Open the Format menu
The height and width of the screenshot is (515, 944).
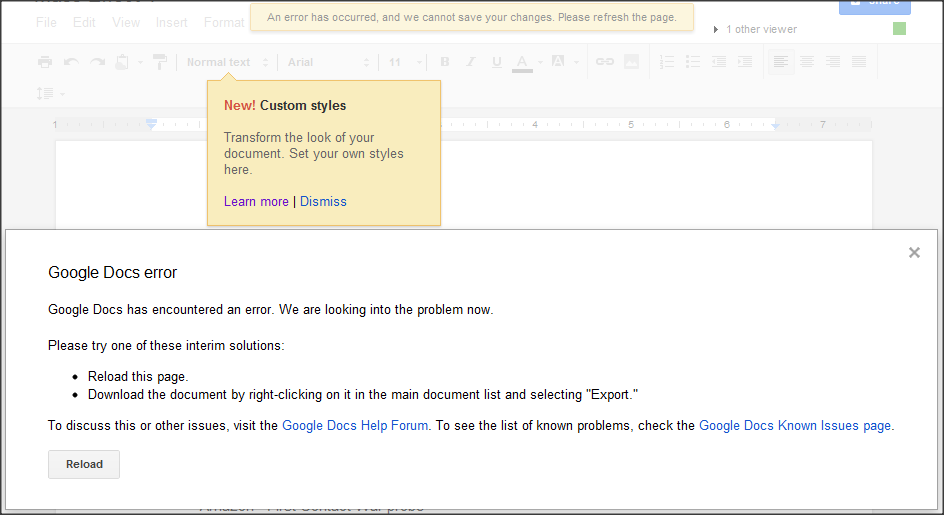pos(224,23)
